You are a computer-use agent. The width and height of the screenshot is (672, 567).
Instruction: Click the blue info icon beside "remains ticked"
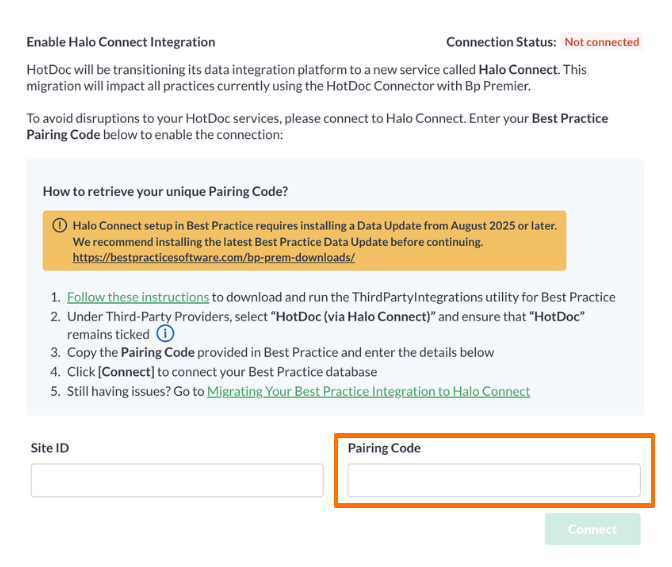pyautogui.click(x=165, y=333)
